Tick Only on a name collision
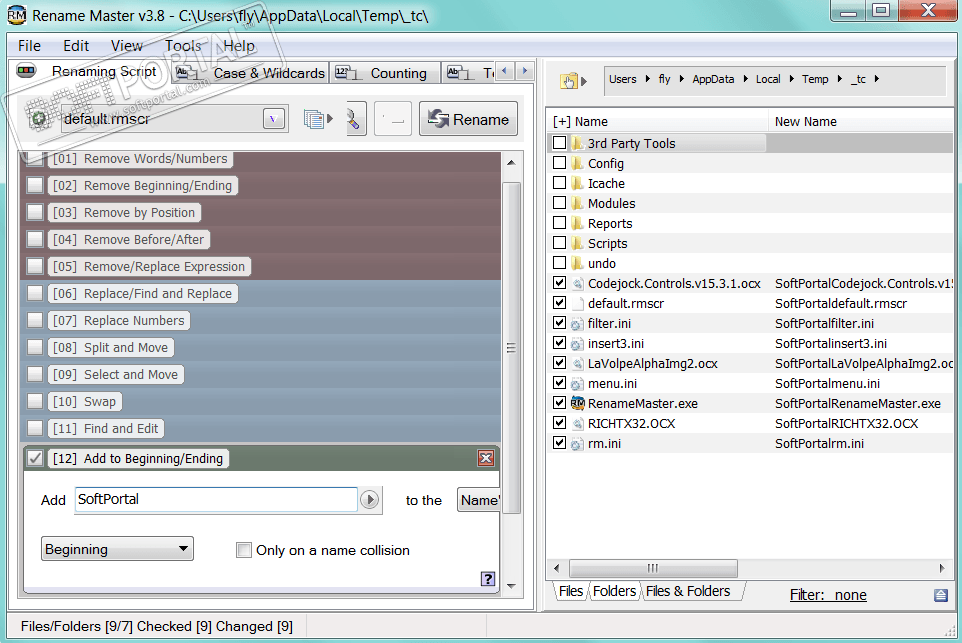 tap(244, 550)
